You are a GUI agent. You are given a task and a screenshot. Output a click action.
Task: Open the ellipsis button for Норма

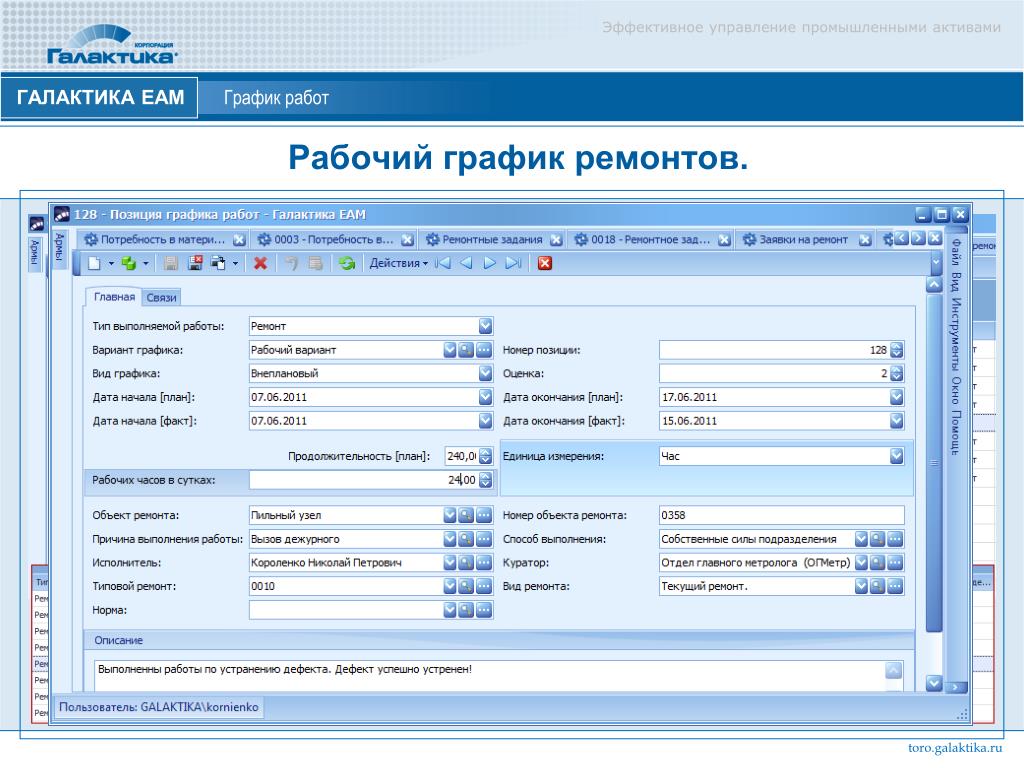(x=484, y=610)
